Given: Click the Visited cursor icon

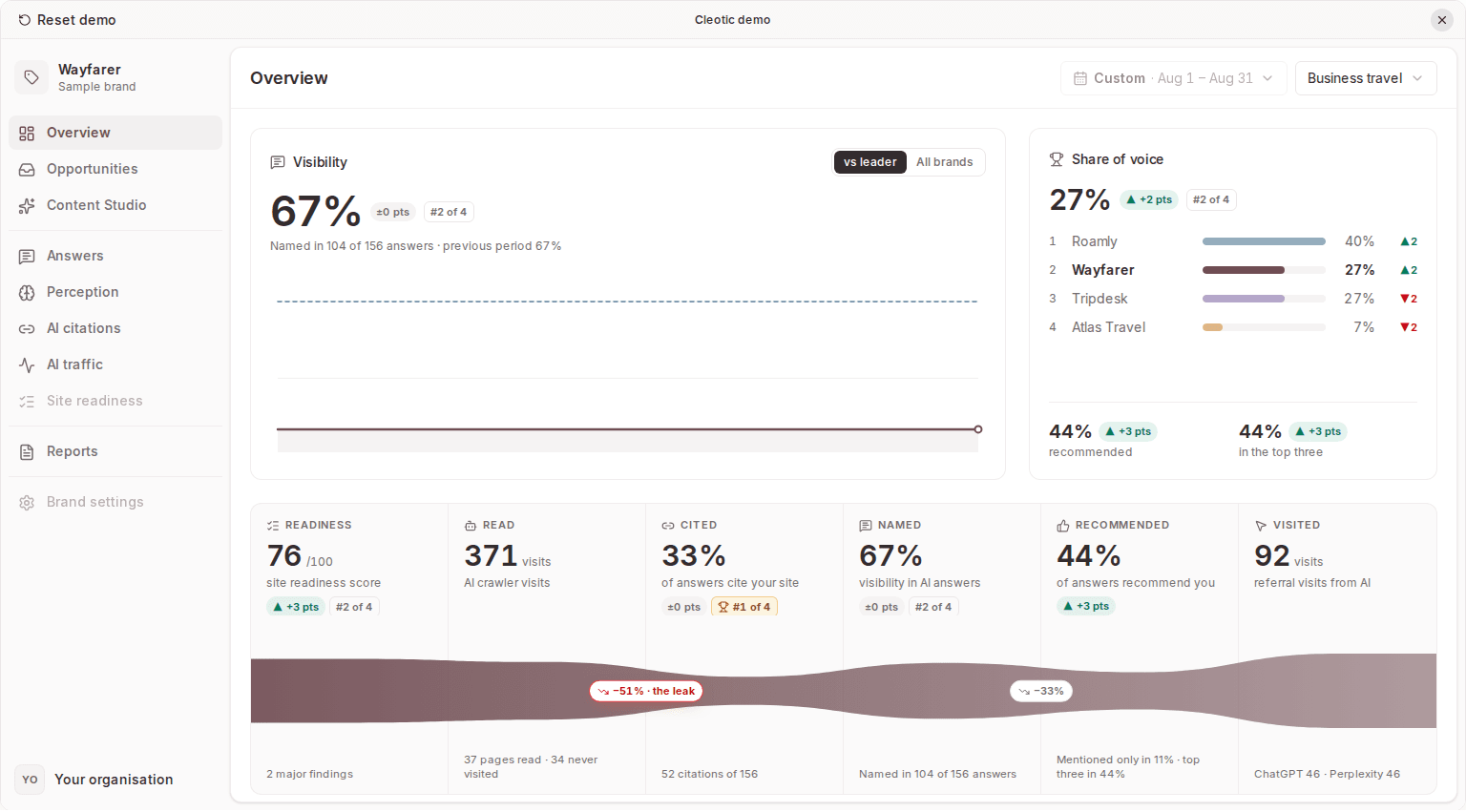Looking at the screenshot, I should tap(1260, 526).
